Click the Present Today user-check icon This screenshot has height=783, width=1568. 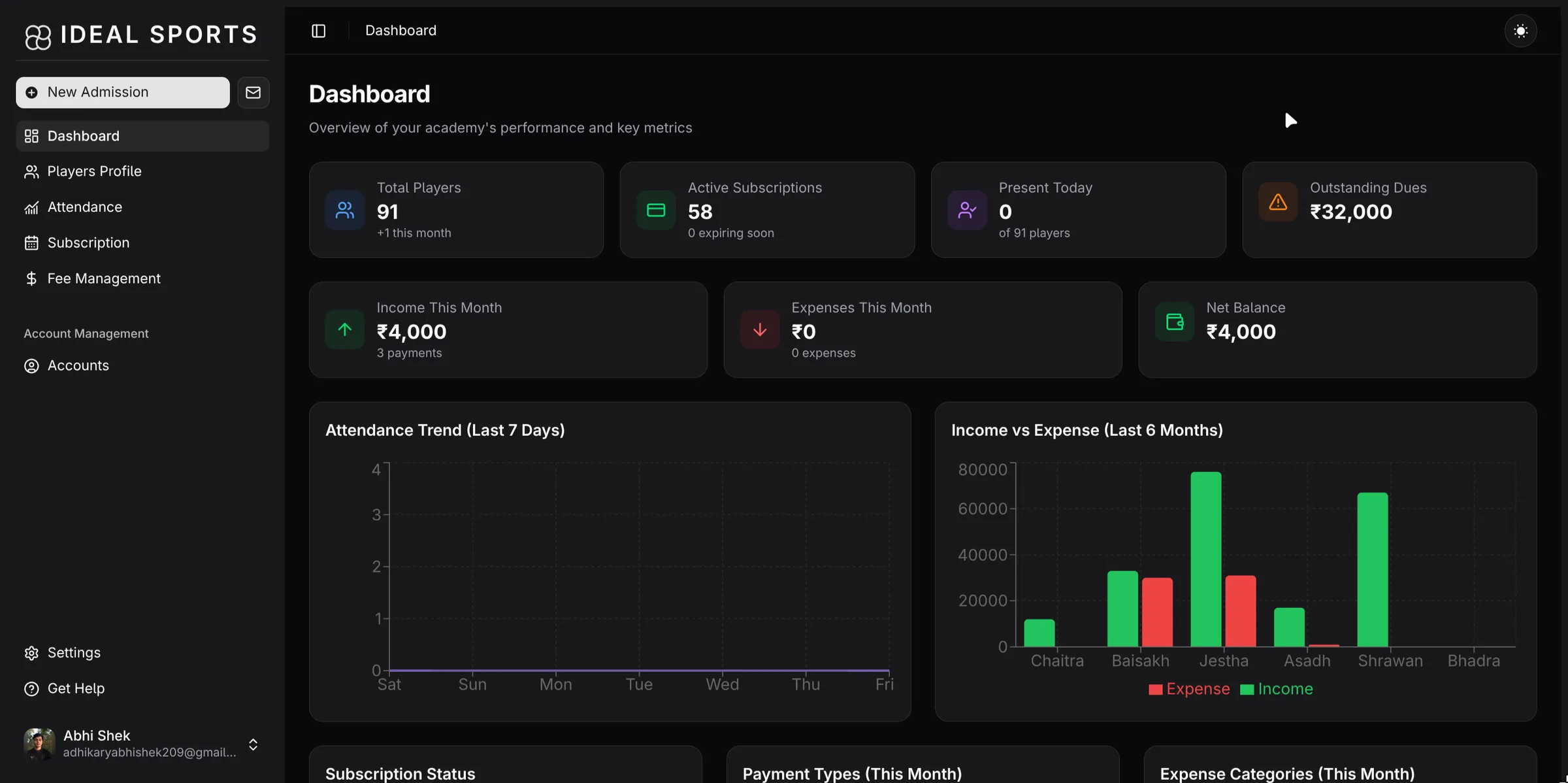967,210
